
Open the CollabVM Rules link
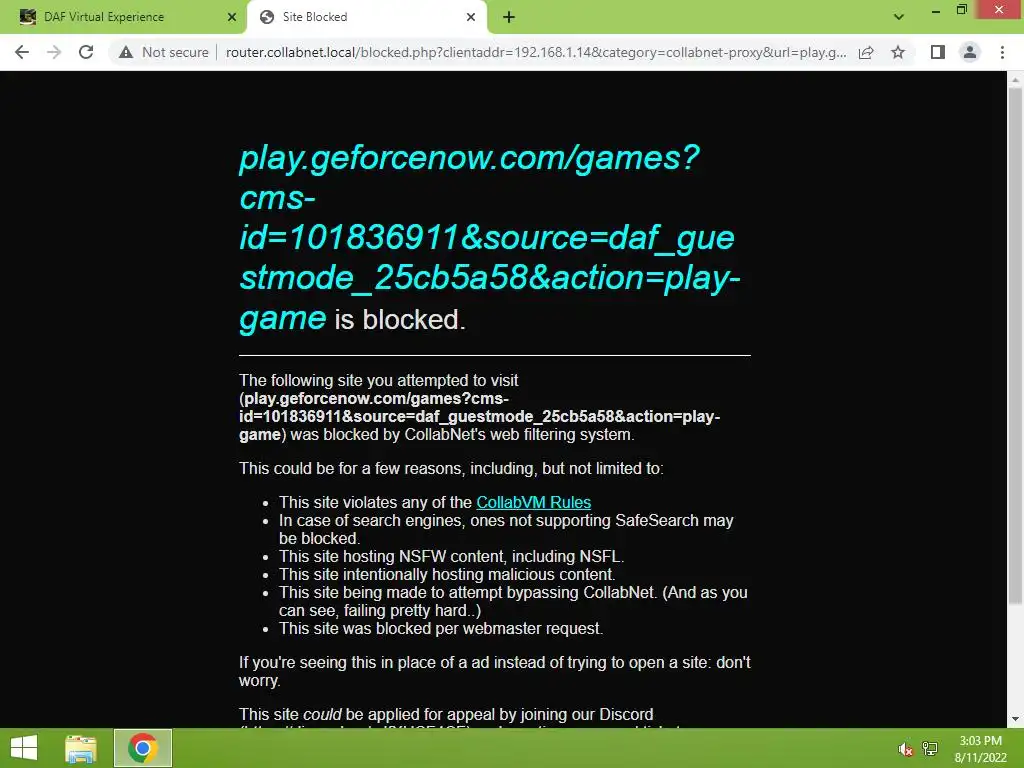(534, 502)
